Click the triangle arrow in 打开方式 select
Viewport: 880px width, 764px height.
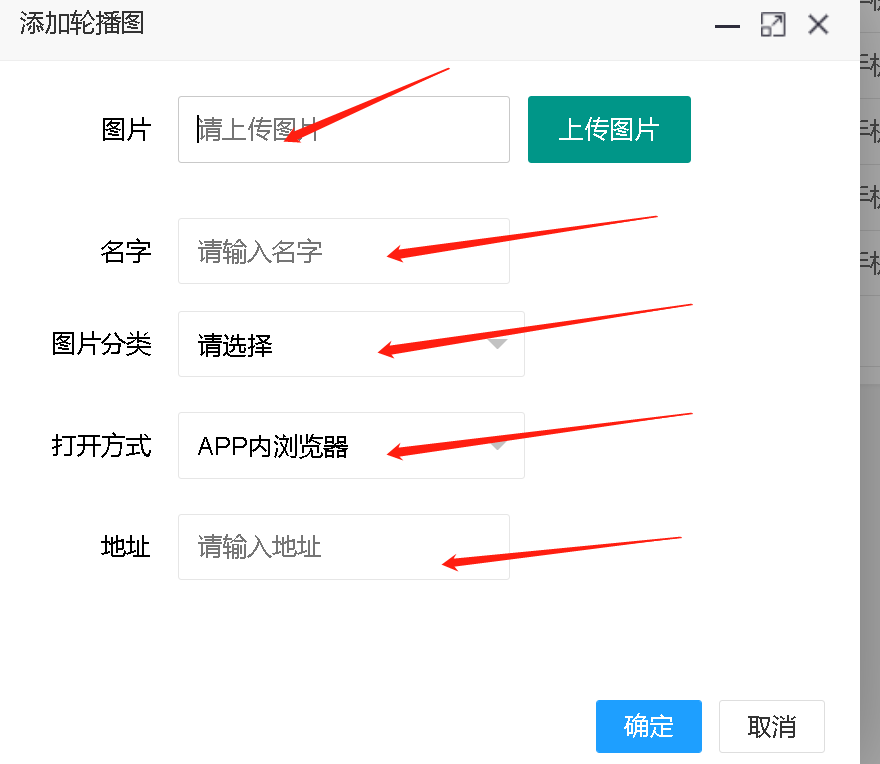pyautogui.click(x=499, y=445)
